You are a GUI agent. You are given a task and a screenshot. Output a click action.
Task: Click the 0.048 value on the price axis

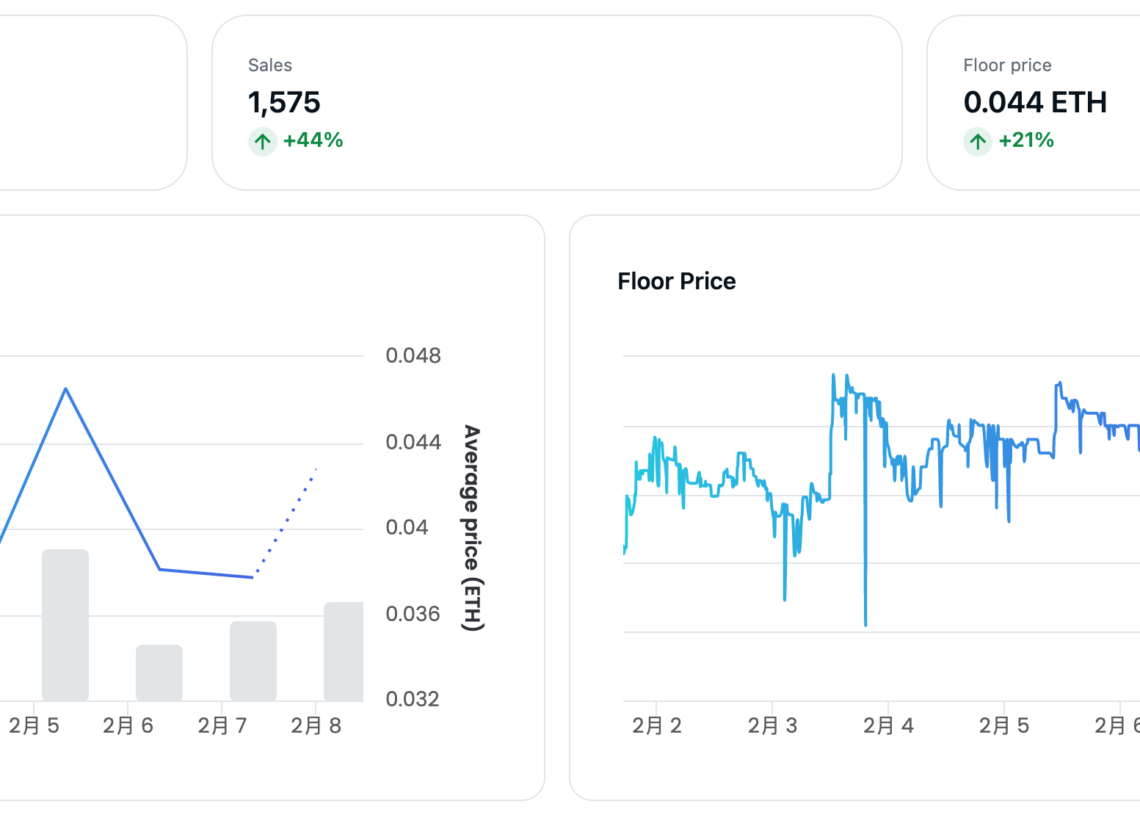[x=413, y=356]
